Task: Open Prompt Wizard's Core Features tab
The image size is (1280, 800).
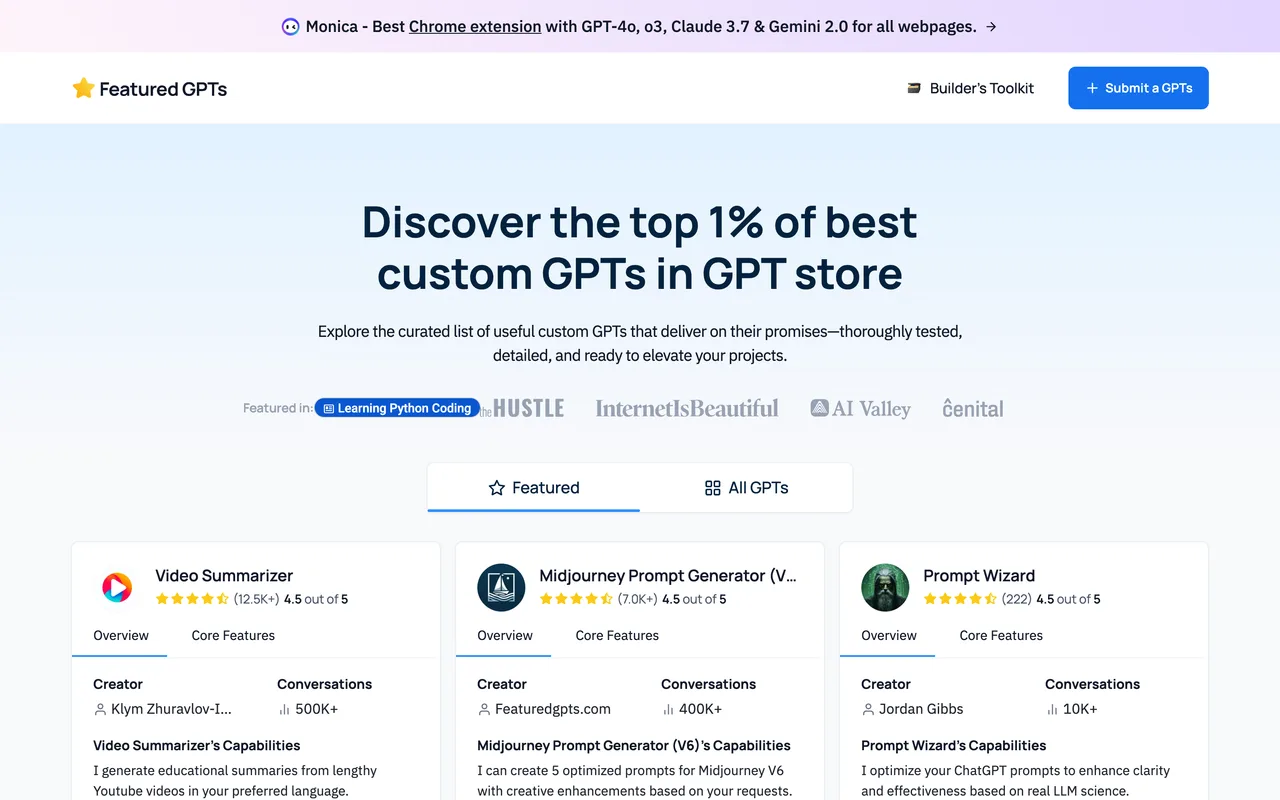Action: tap(1001, 636)
